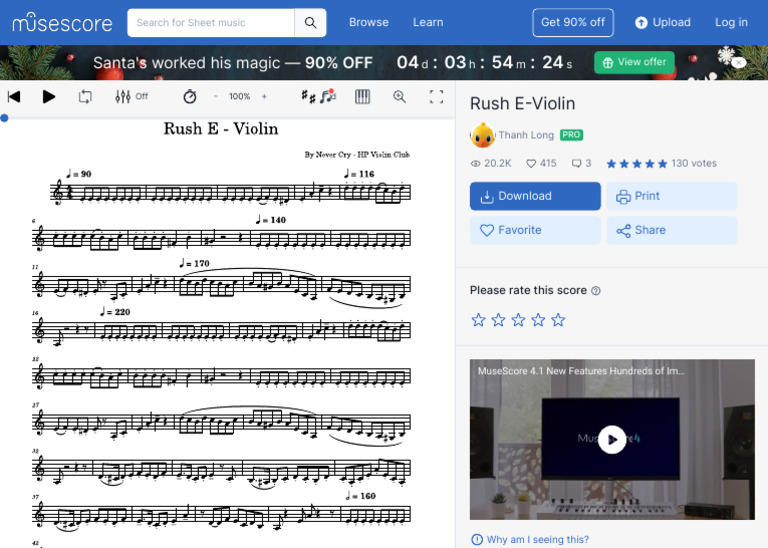
Task: Open the Learn menu
Action: [x=428, y=22]
